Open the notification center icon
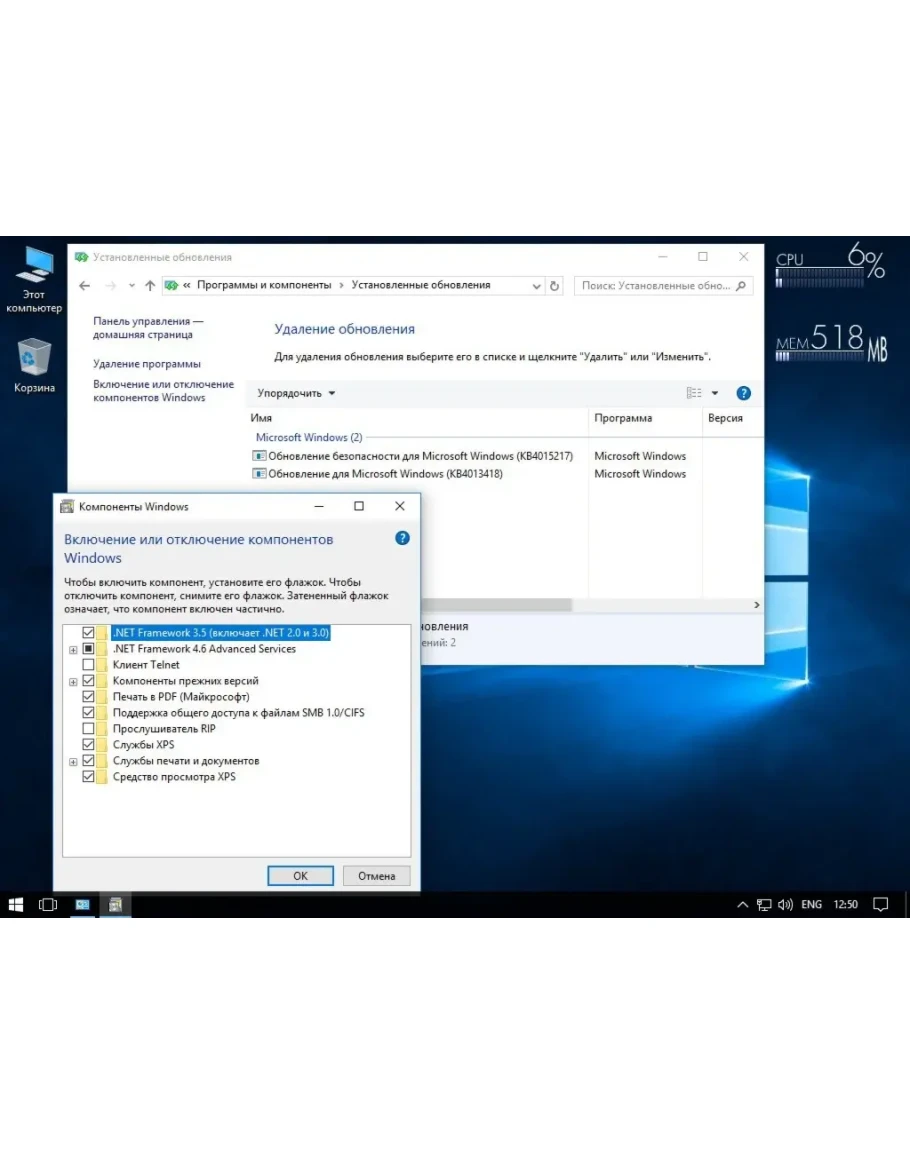910x1155 pixels. [x=880, y=904]
